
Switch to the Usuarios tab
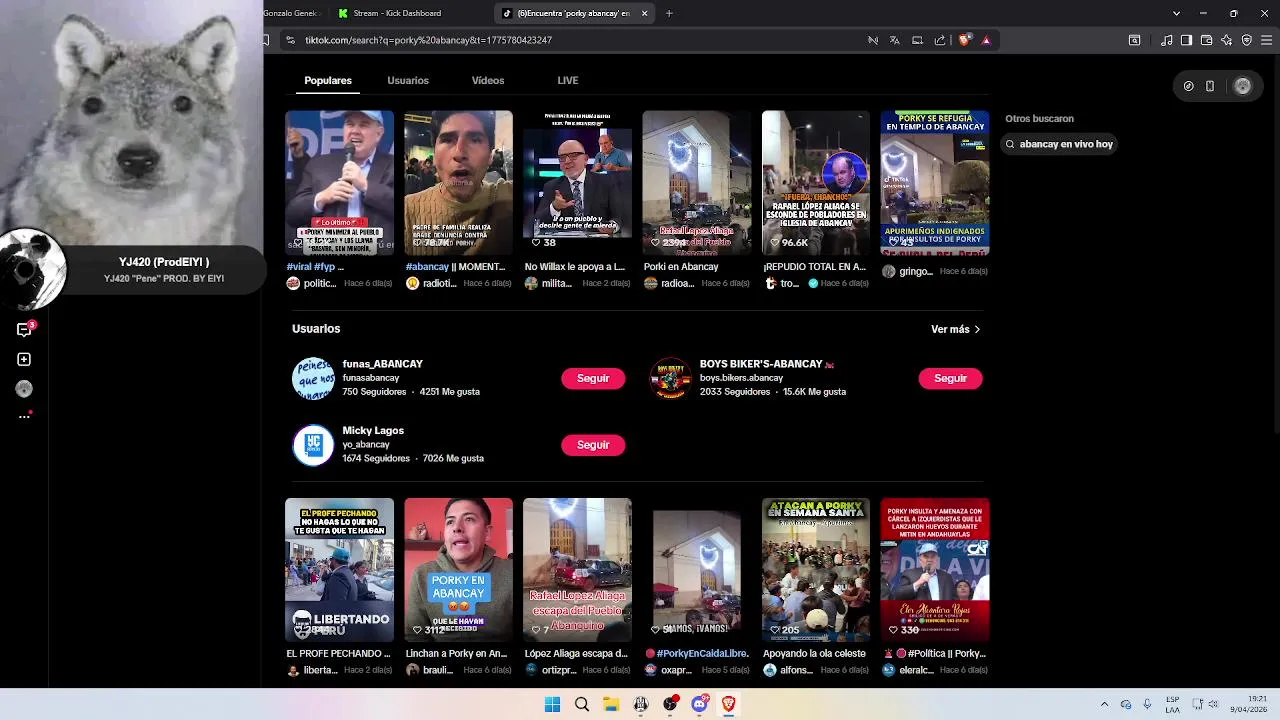pyautogui.click(x=408, y=80)
